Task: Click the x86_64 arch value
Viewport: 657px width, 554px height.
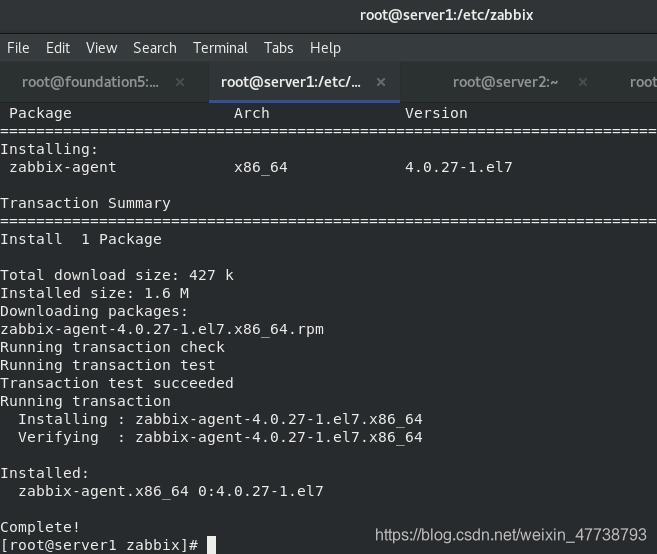Action: tap(261, 167)
